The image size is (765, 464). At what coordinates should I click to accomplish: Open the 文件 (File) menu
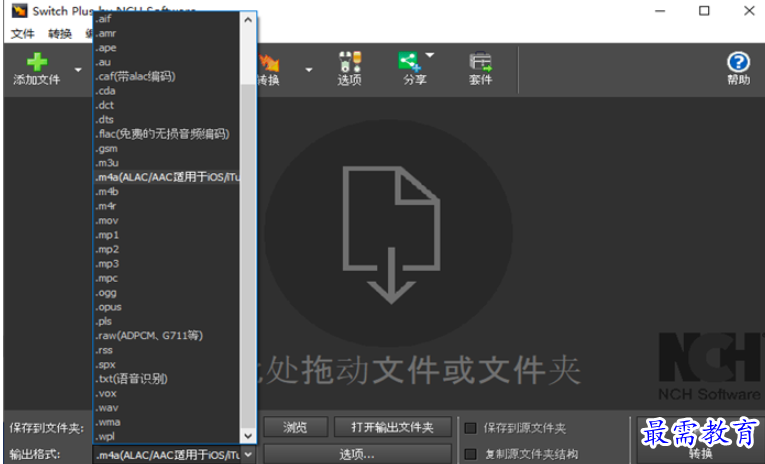pyautogui.click(x=22, y=34)
